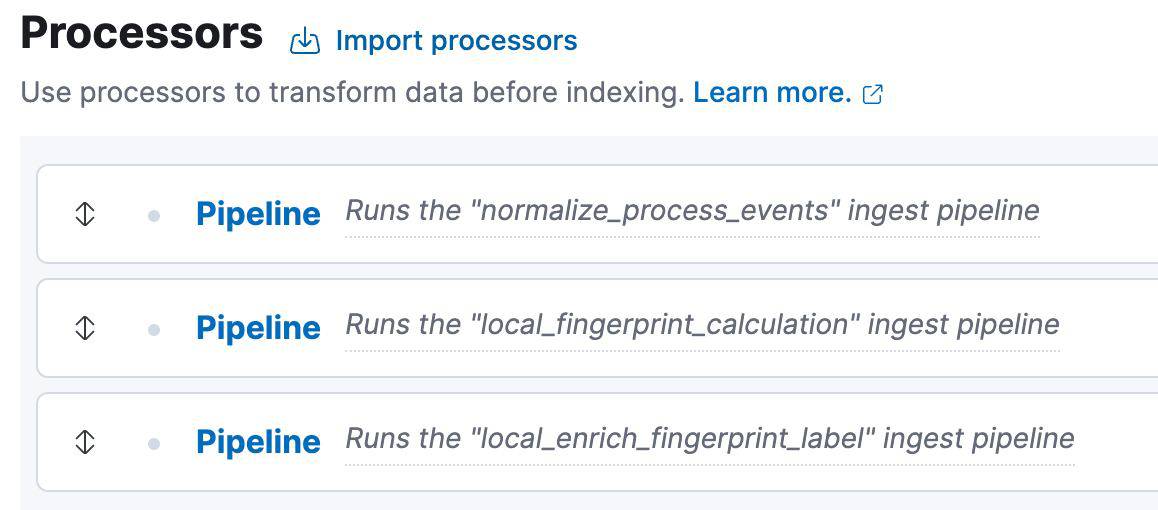Open the Pipeline processor for normalize_process_events
The image size is (1158, 510).
[258, 213]
